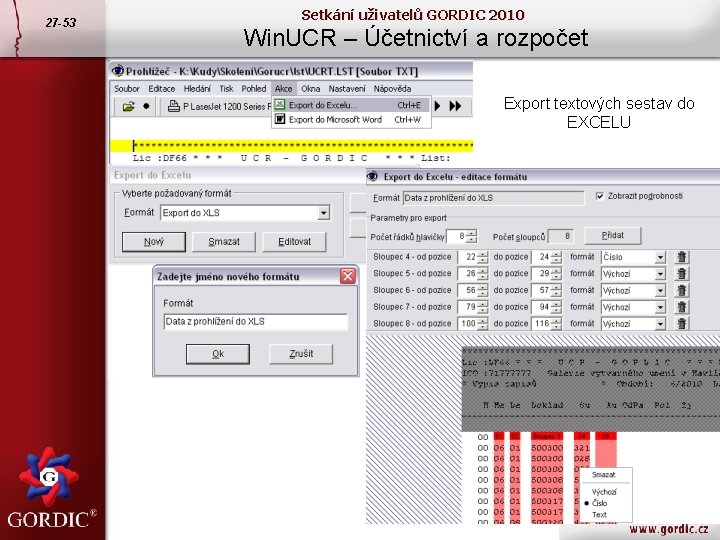Jump to last page double-arrow icon

455,106
